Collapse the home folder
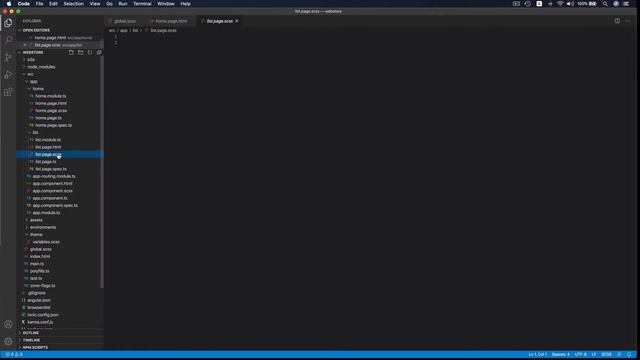 click(38, 89)
